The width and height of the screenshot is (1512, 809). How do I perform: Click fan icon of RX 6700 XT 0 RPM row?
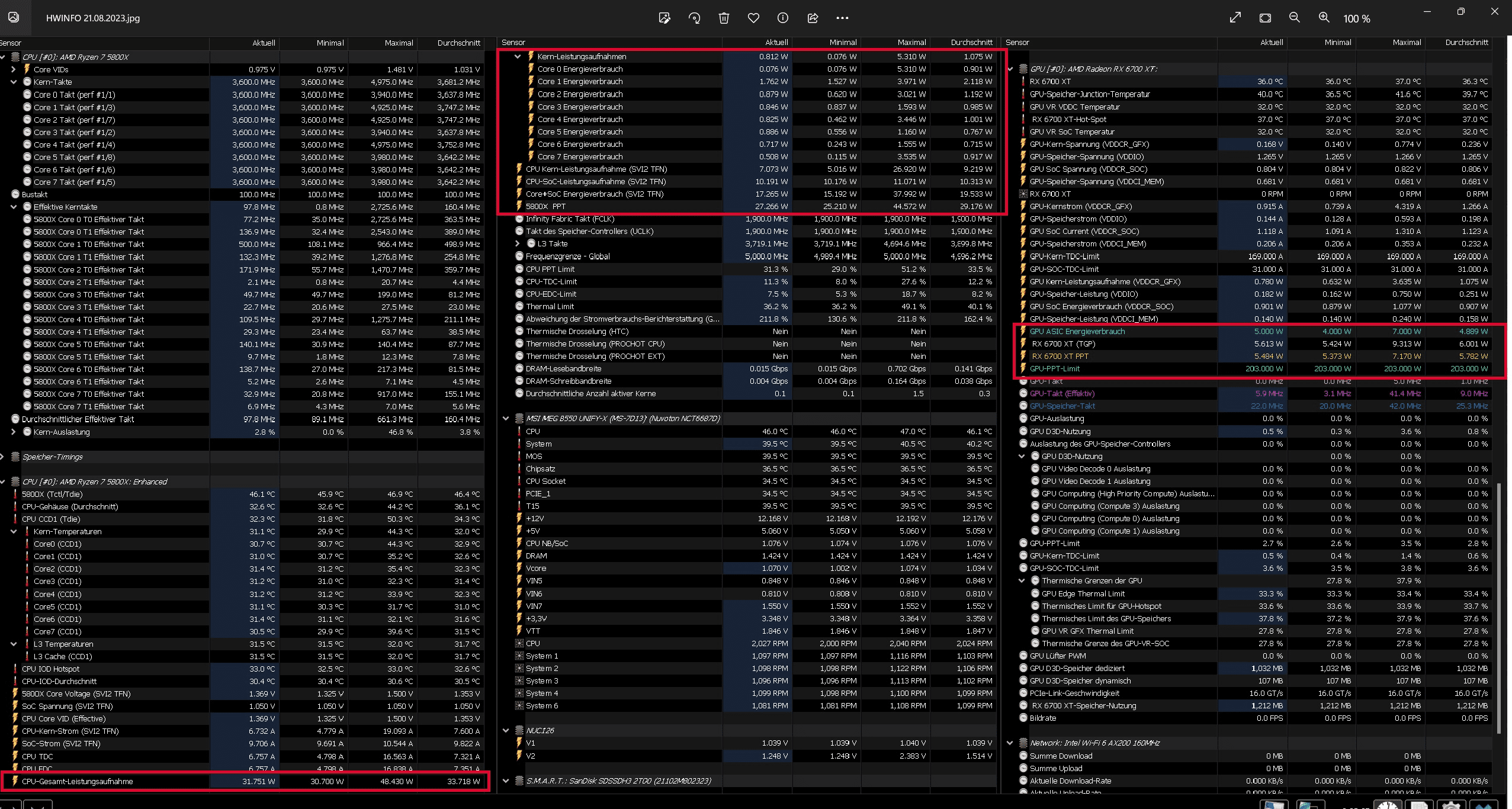tap(1023, 194)
